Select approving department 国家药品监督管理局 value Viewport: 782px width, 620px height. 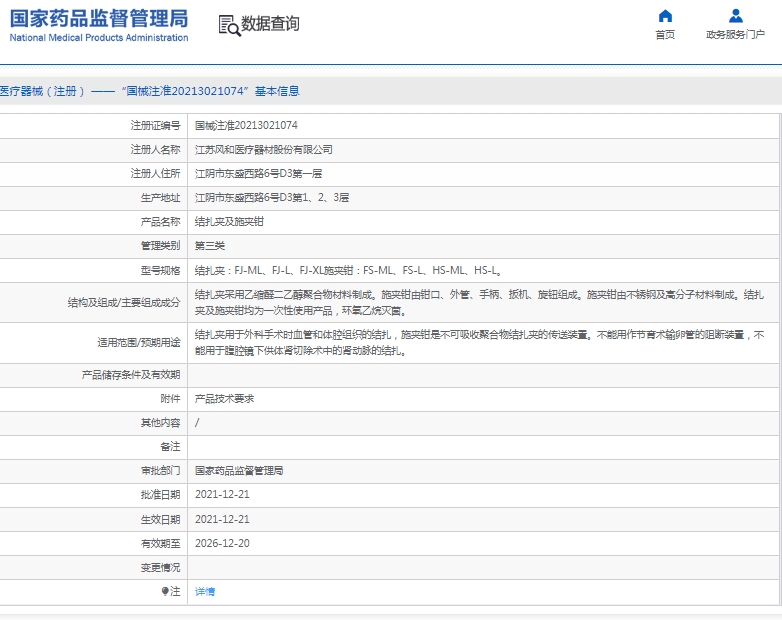pyautogui.click(x=239, y=470)
